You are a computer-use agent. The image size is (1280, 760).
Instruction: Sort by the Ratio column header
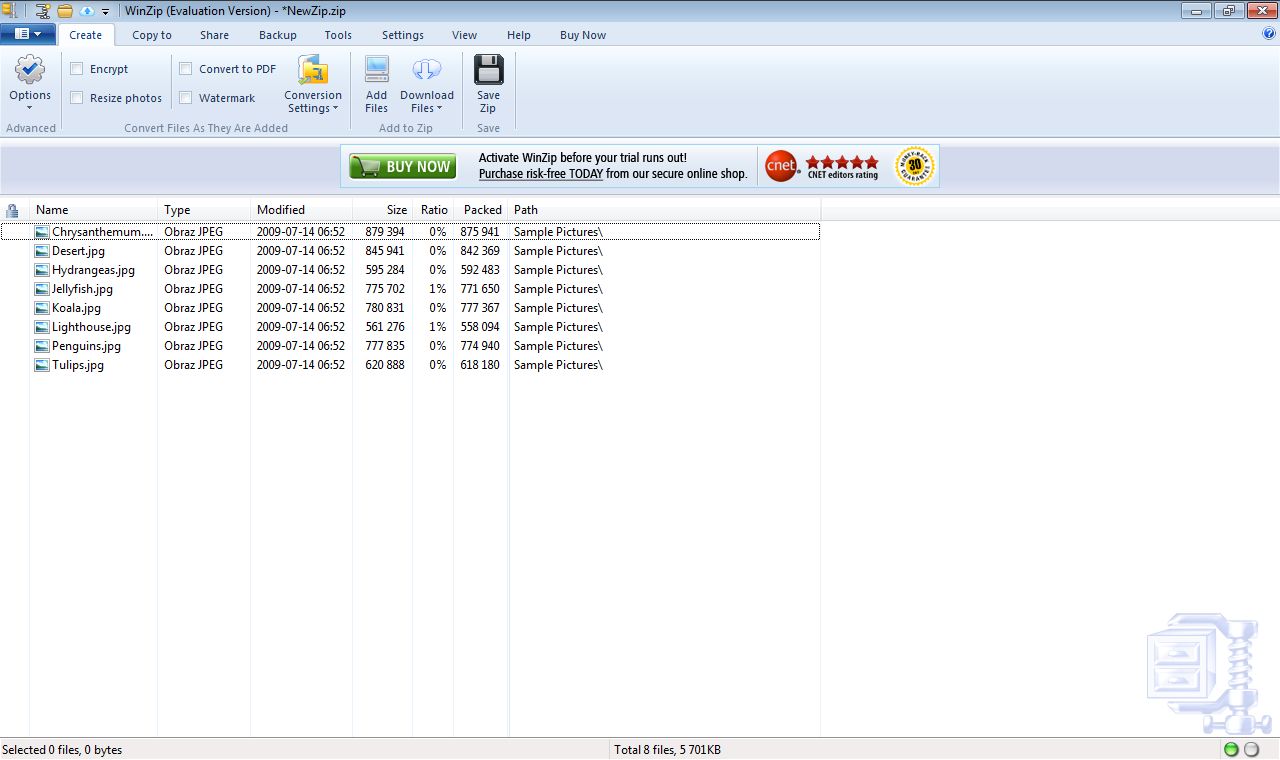tap(433, 210)
